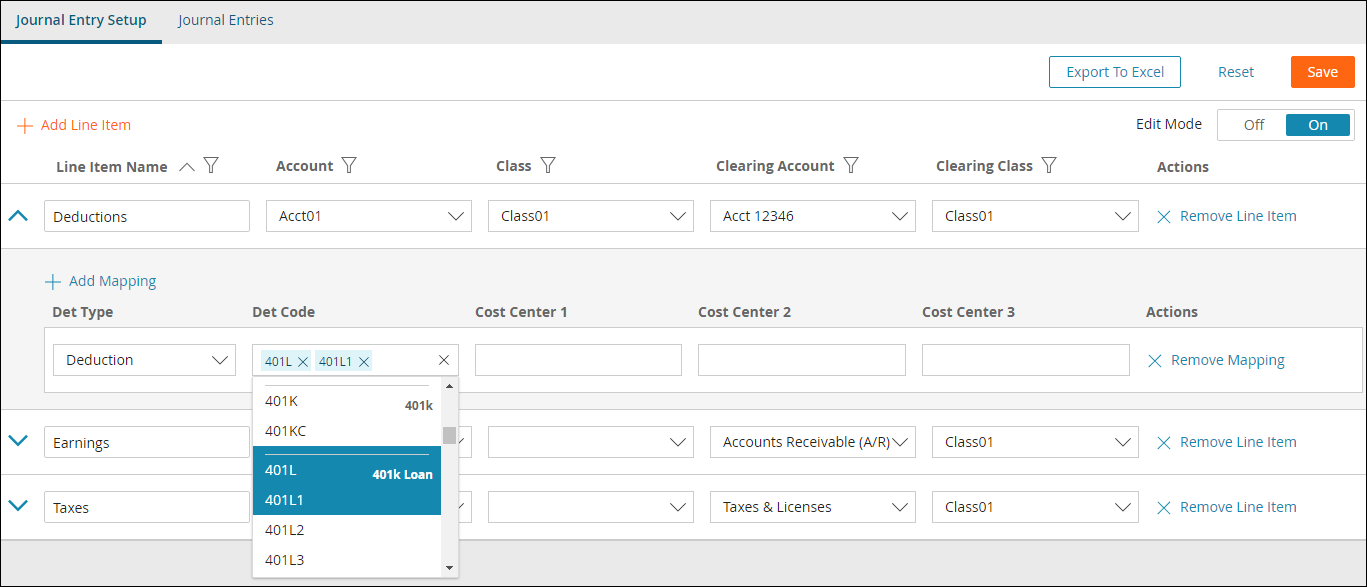
Task: Click Remove Line Item for Earnings
Action: tap(1238, 442)
